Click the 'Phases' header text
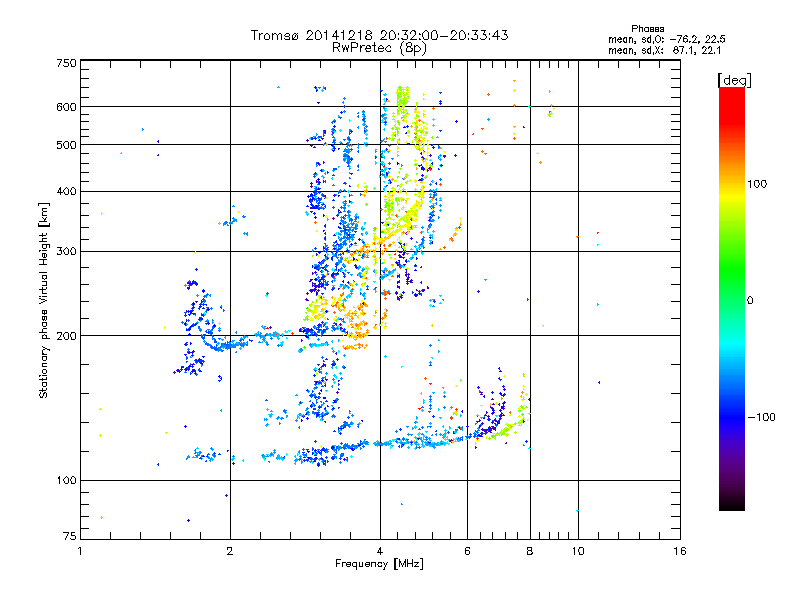This screenshot has height=600, width=800. (x=647, y=29)
